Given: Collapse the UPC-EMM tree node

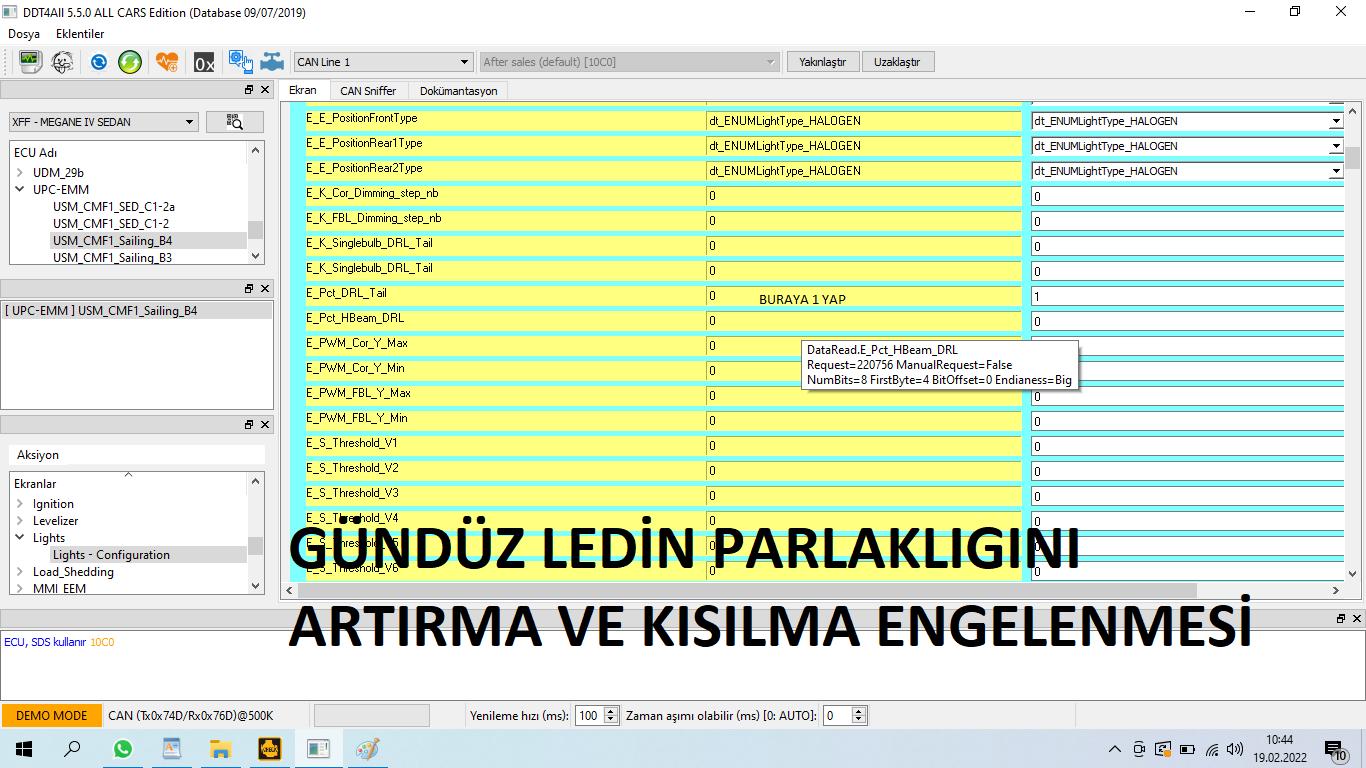Looking at the screenshot, I should pos(20,190).
